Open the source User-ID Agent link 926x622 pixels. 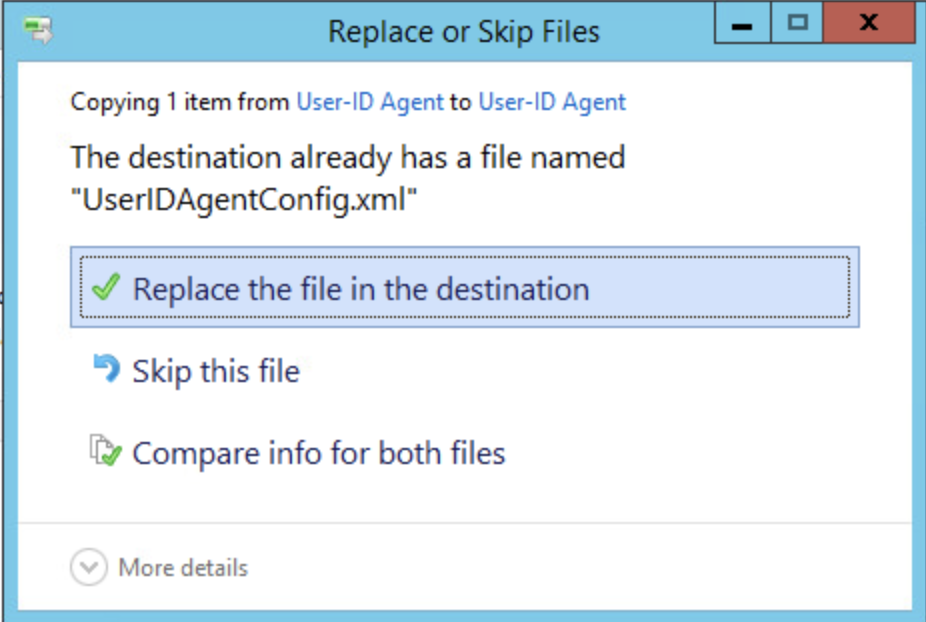point(369,101)
